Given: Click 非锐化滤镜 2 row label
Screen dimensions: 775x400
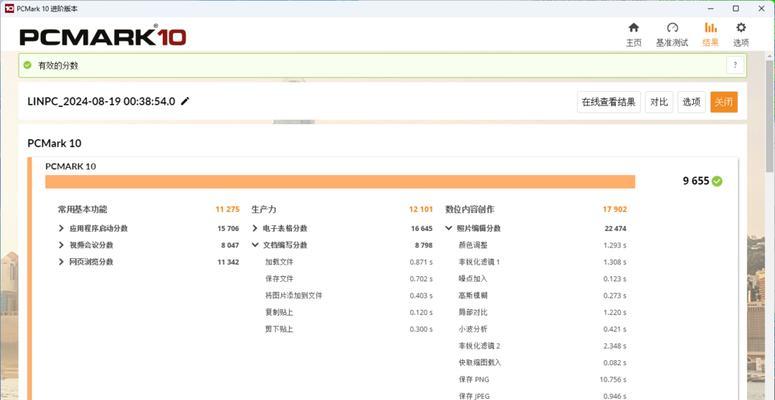Looking at the screenshot, I should pyautogui.click(x=479, y=346).
